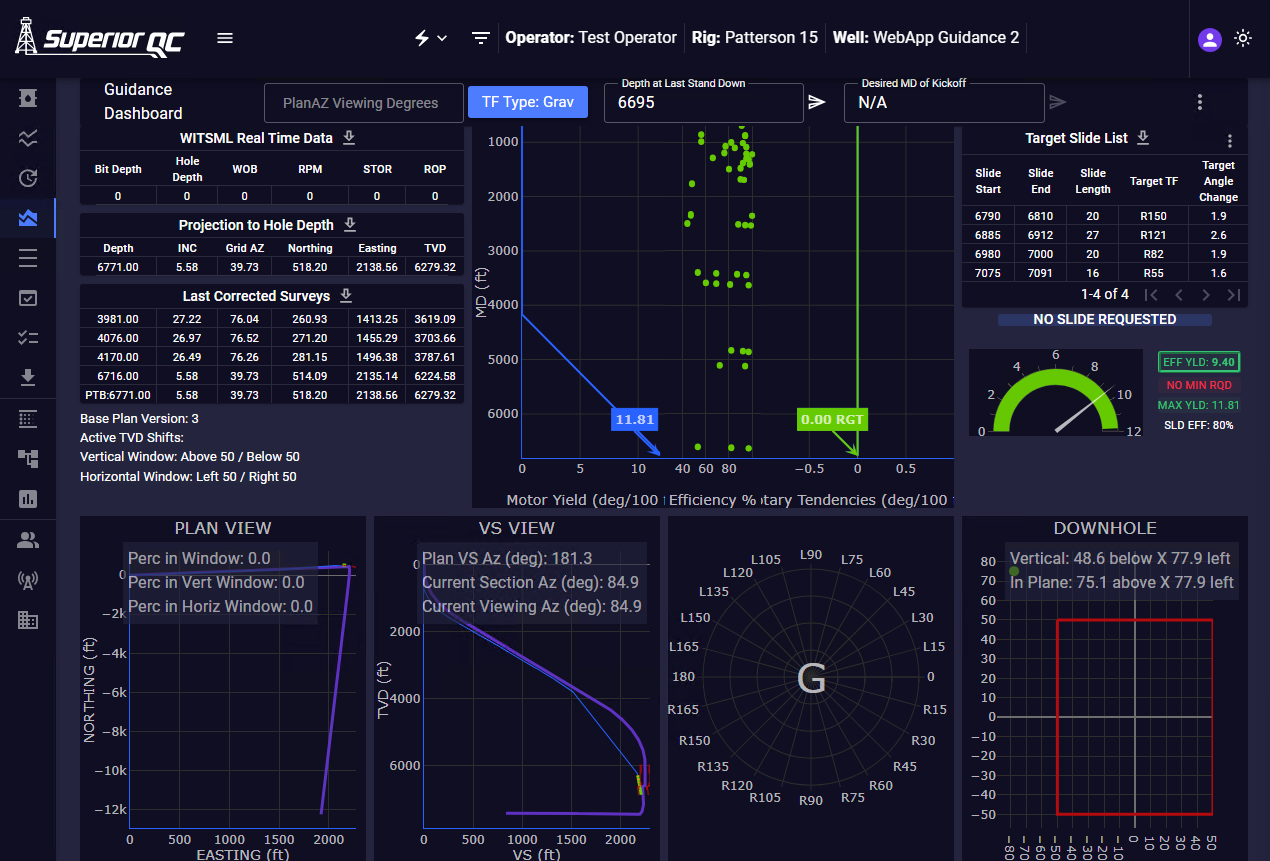The width and height of the screenshot is (1270, 861).
Task: Open the surveys trend icon in the sidebar
Action: [x=28, y=138]
